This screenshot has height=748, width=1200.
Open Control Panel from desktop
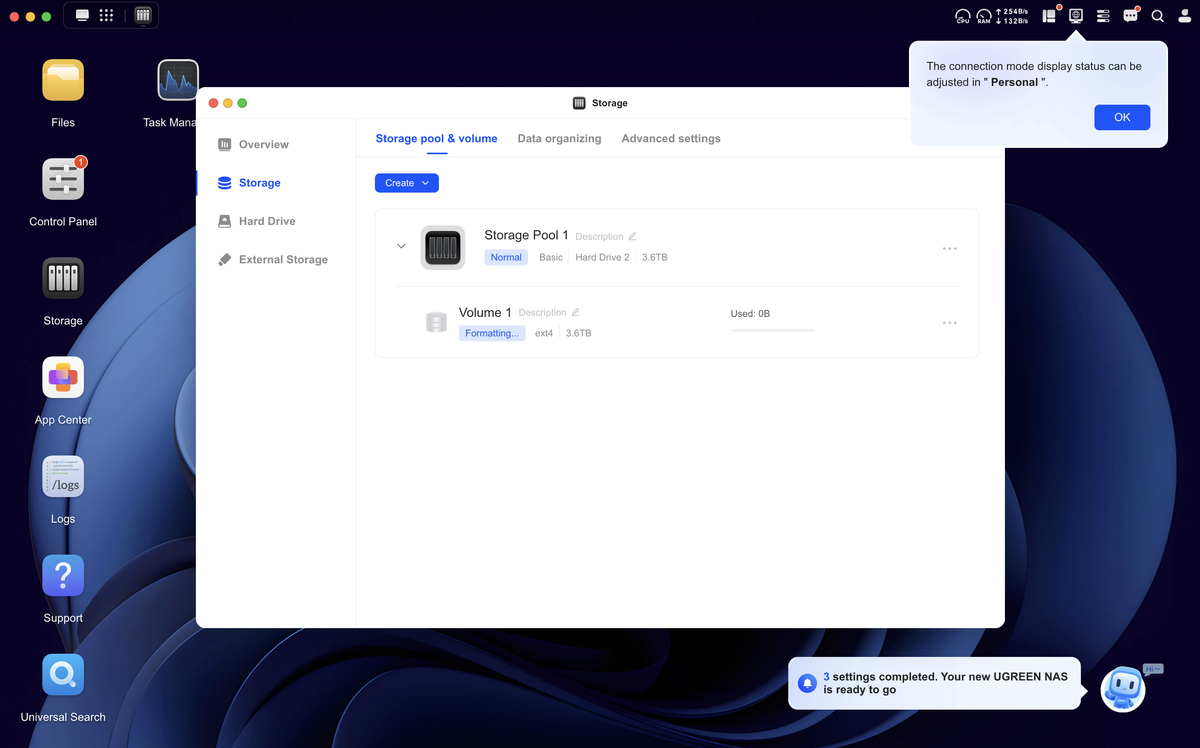(x=63, y=180)
